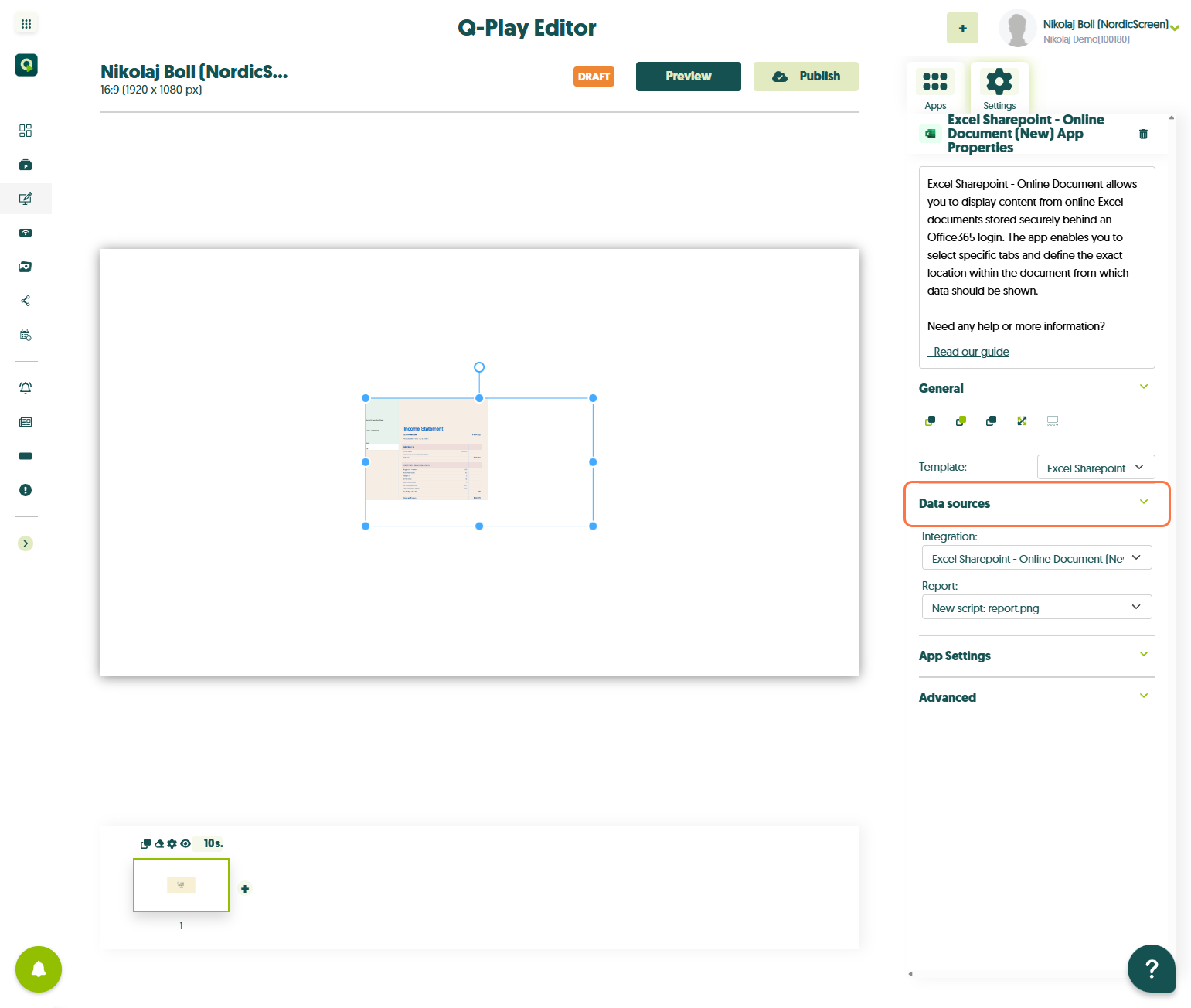Click the rotation handle above the selection

pyautogui.click(x=479, y=367)
